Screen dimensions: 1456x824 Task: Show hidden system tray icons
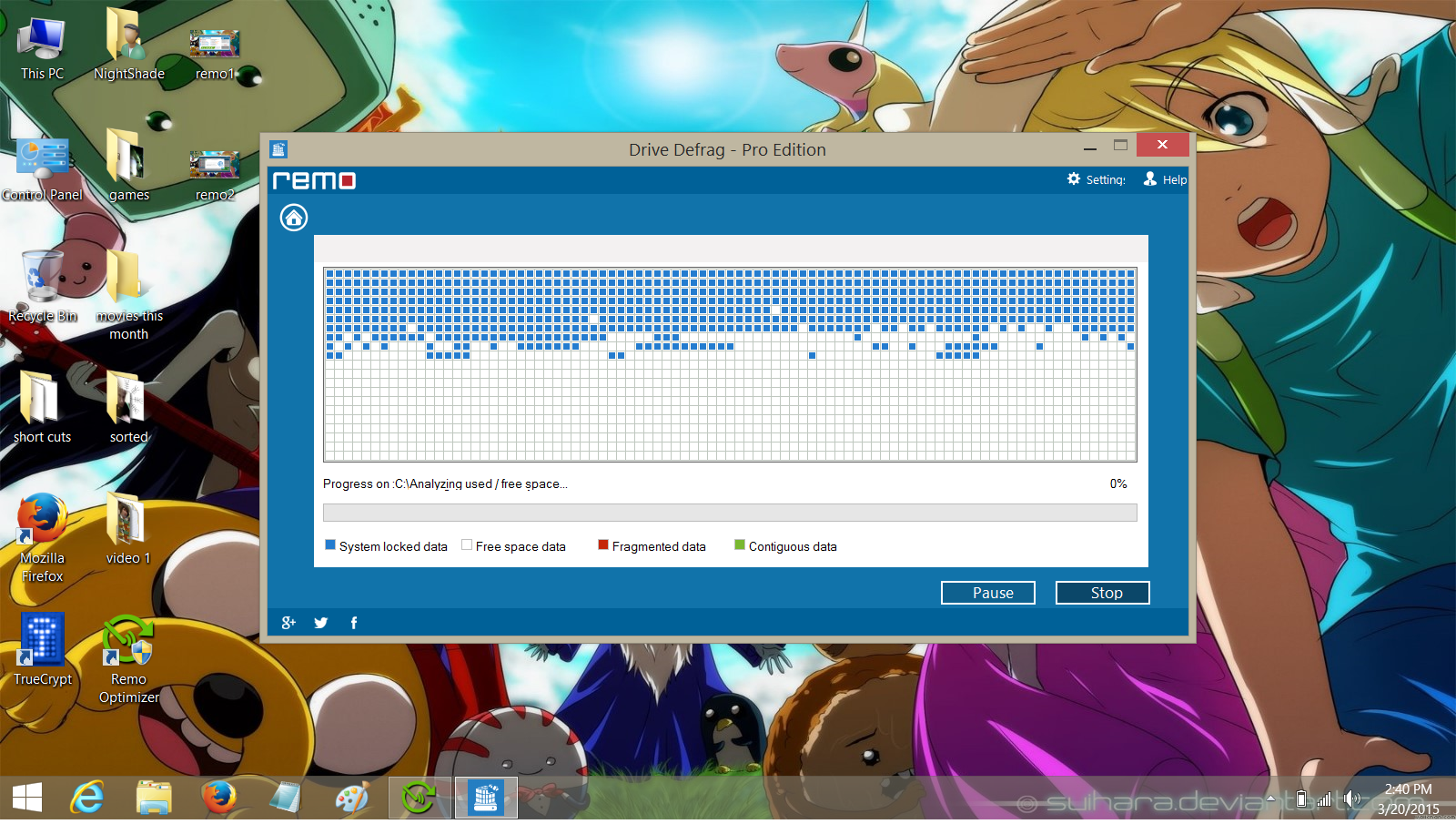pyautogui.click(x=1271, y=799)
